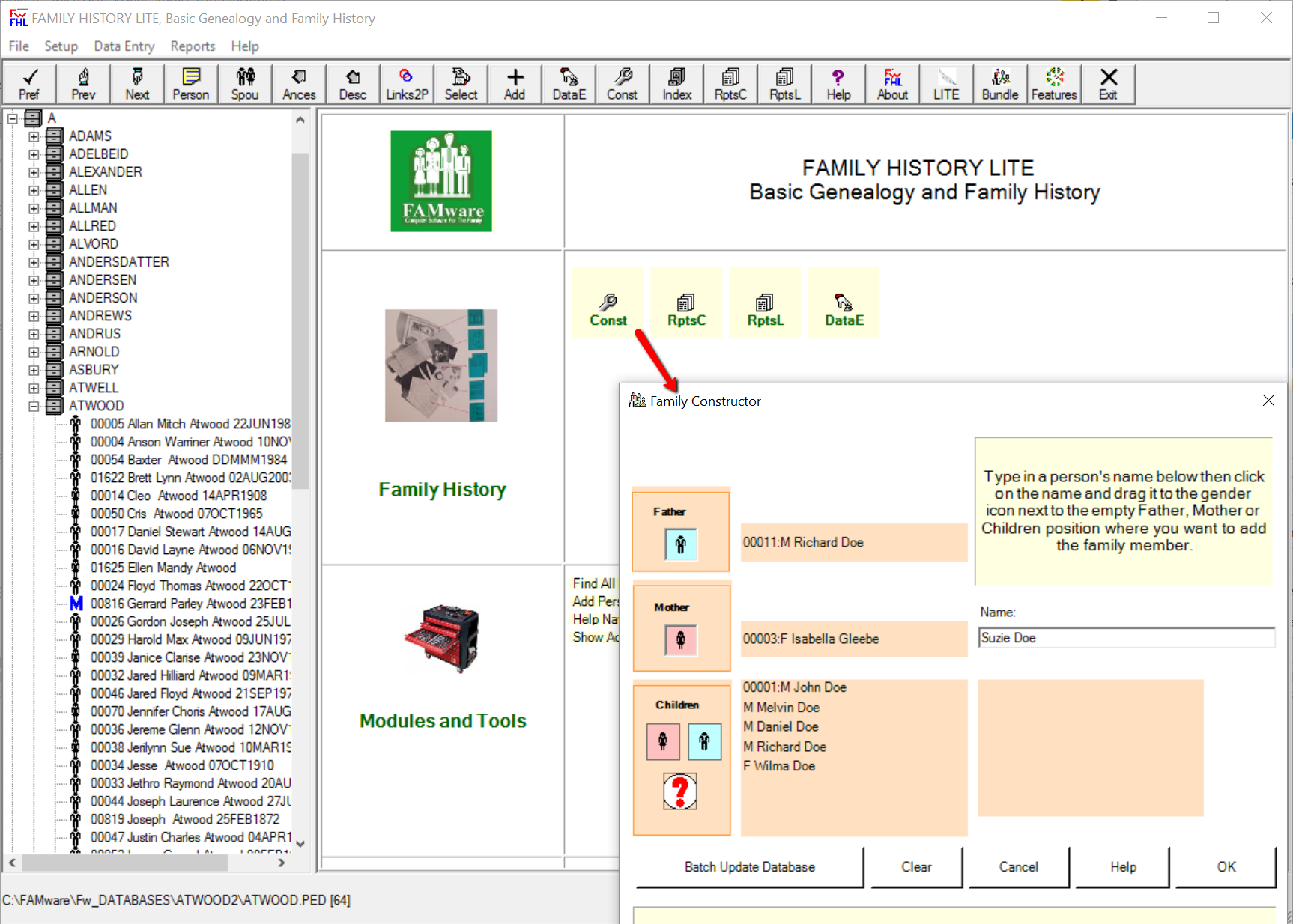This screenshot has height=924, width=1293.
Task: Click FAMware logo image
Action: click(441, 181)
